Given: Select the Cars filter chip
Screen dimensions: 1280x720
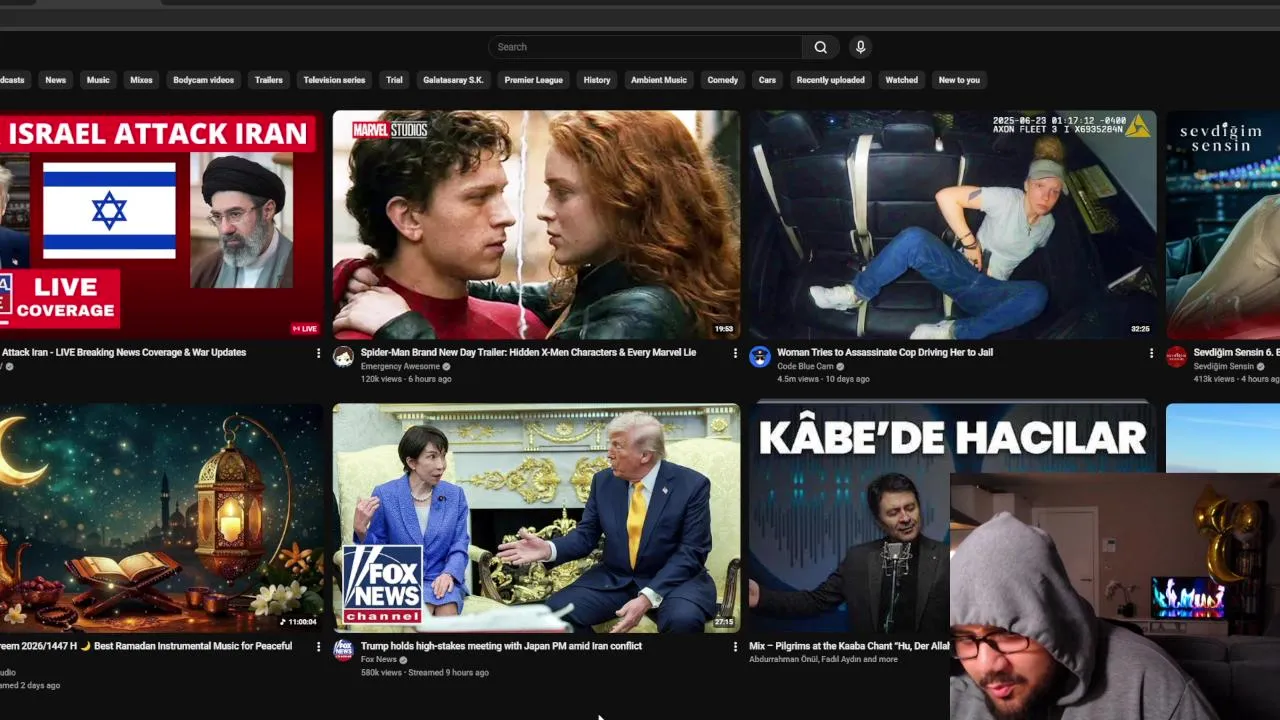Looking at the screenshot, I should click(767, 80).
